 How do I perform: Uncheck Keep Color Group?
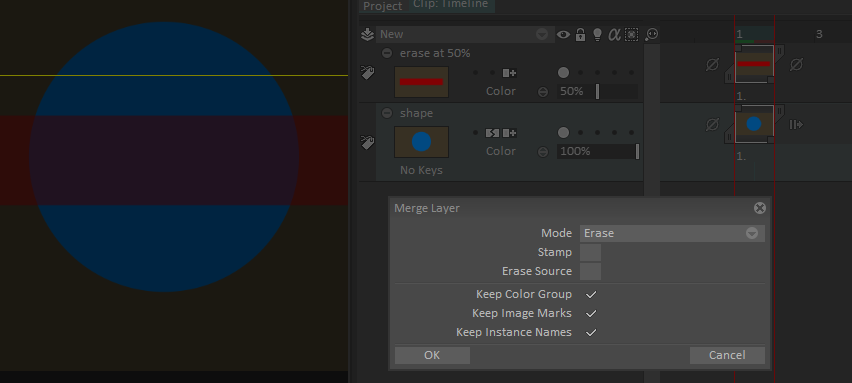[x=591, y=294]
